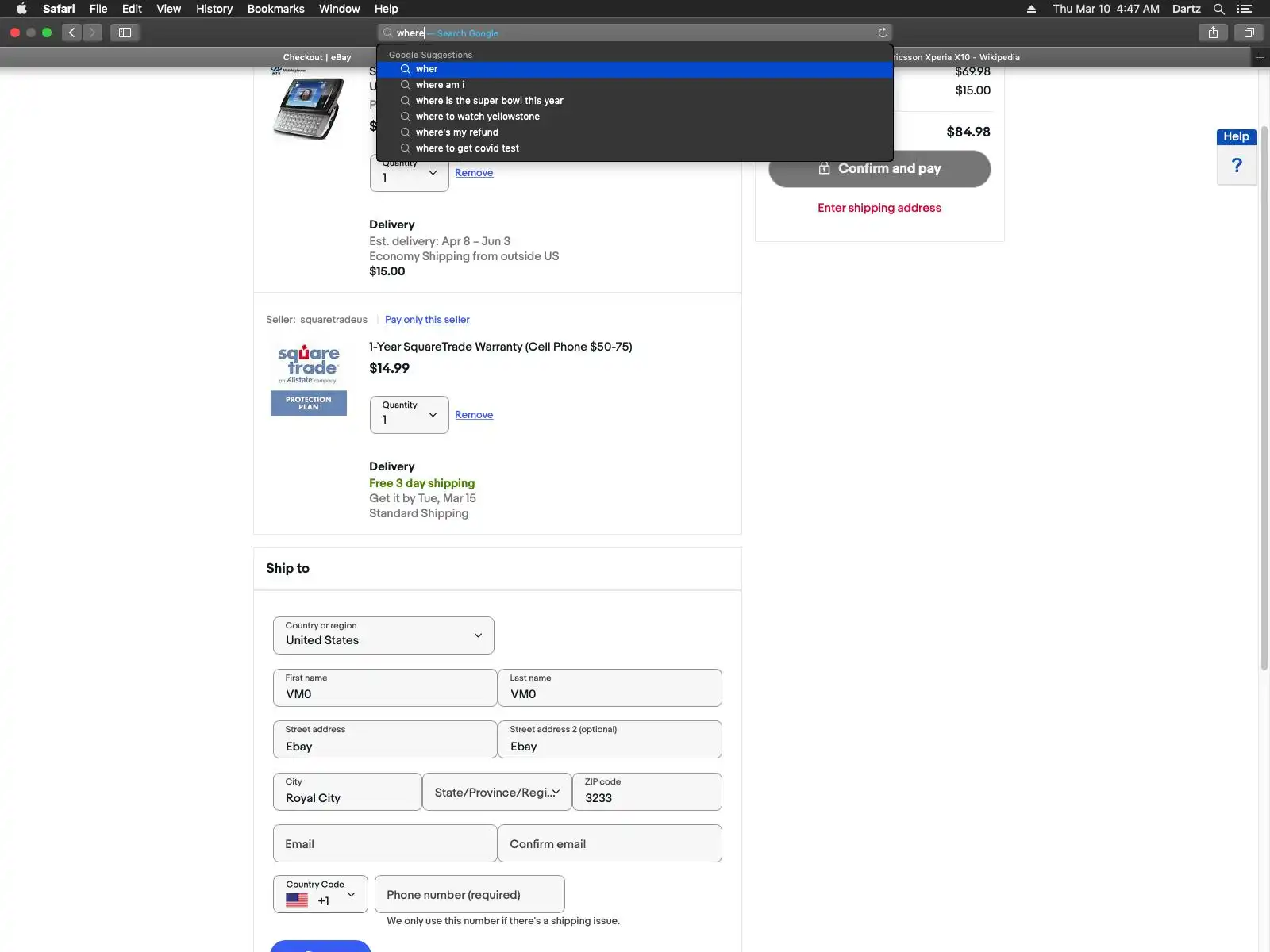1270x952 pixels.
Task: Show the Safari sidebar
Action: 125,33
